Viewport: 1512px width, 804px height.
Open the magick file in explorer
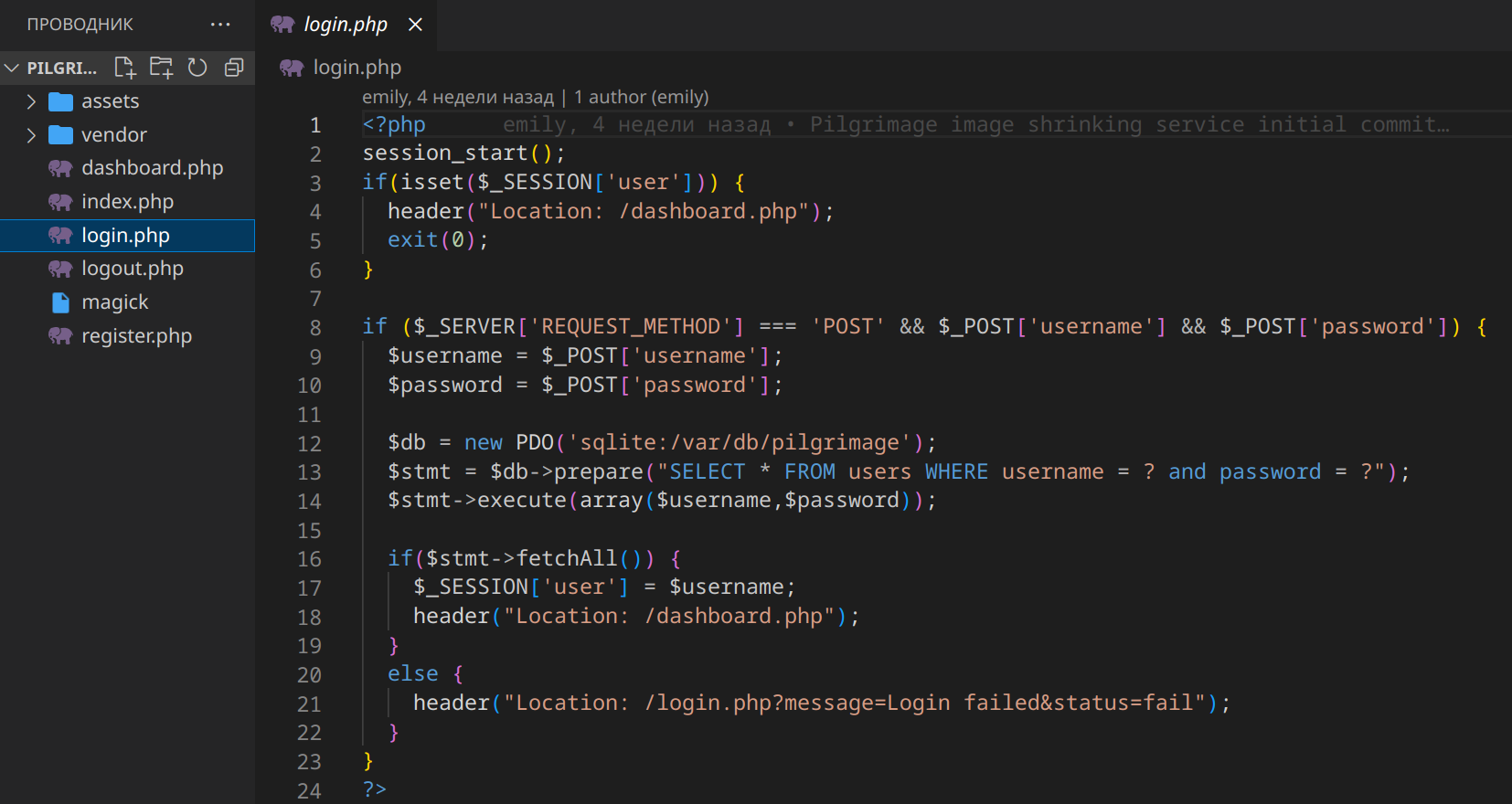point(127,302)
